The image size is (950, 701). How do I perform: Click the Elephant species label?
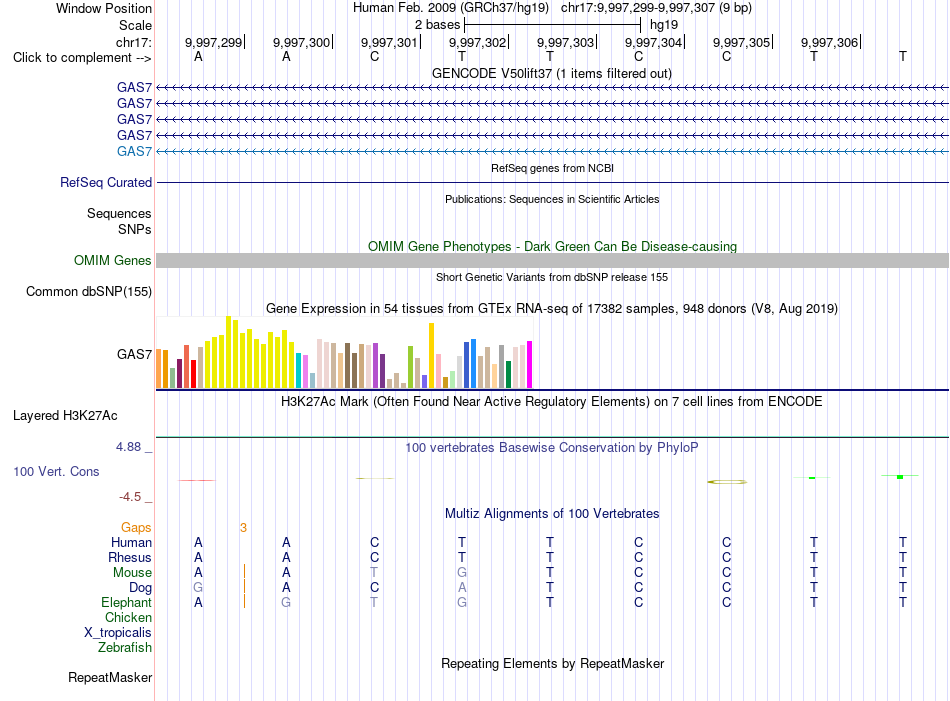click(x=127, y=602)
